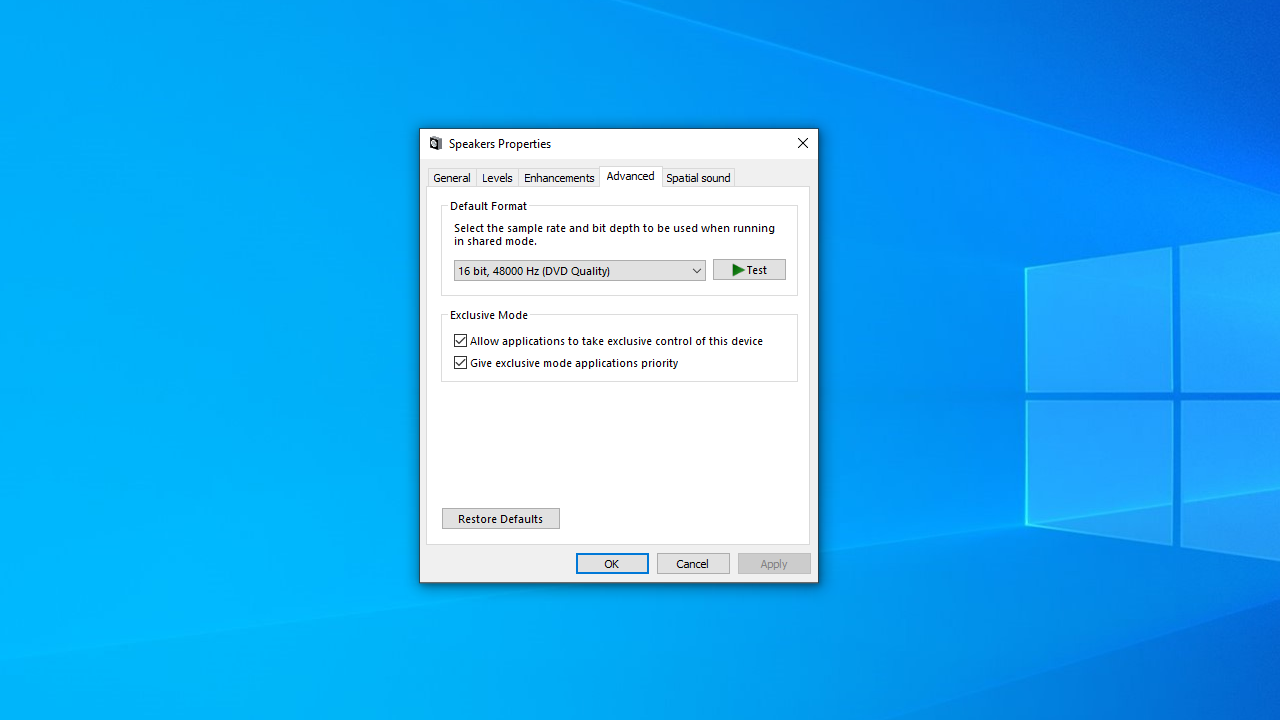
Task: Confirm settings with the OK button
Action: point(612,564)
